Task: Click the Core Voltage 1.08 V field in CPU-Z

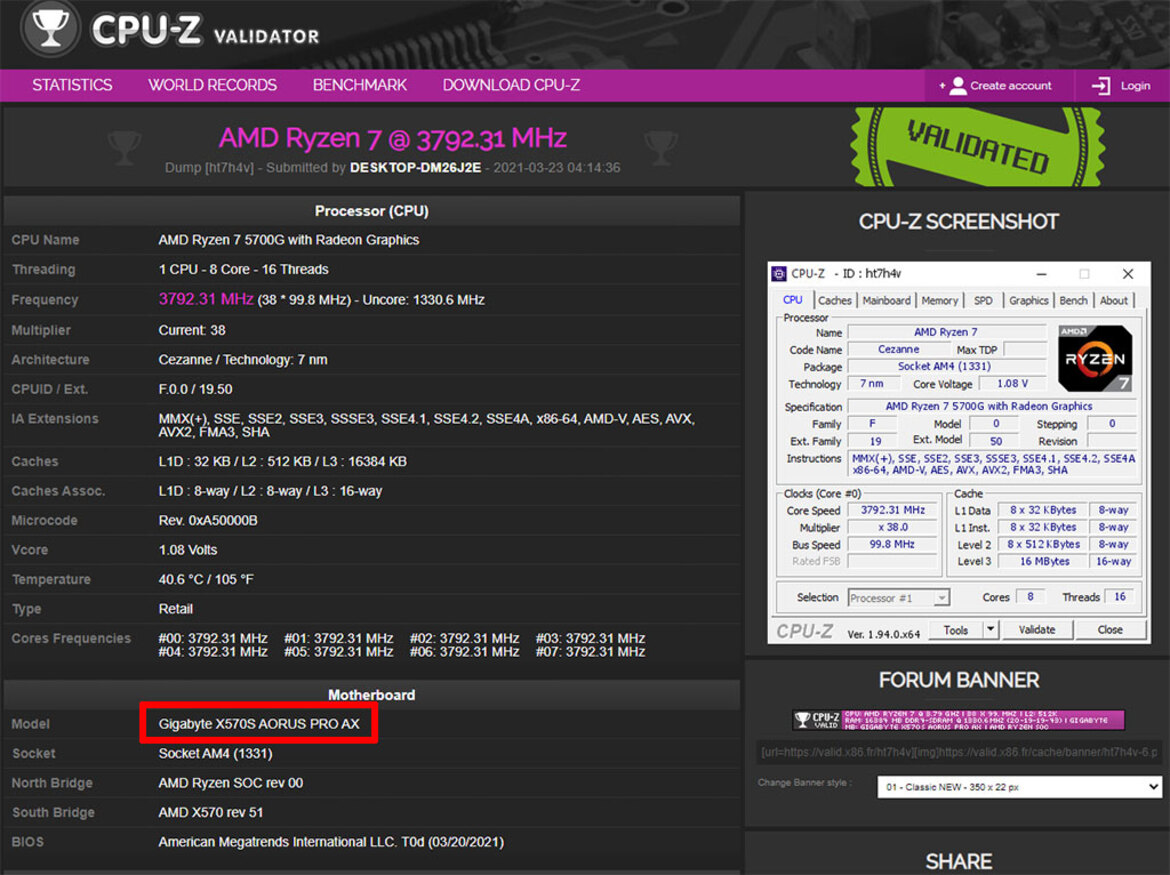Action: pos(1012,383)
